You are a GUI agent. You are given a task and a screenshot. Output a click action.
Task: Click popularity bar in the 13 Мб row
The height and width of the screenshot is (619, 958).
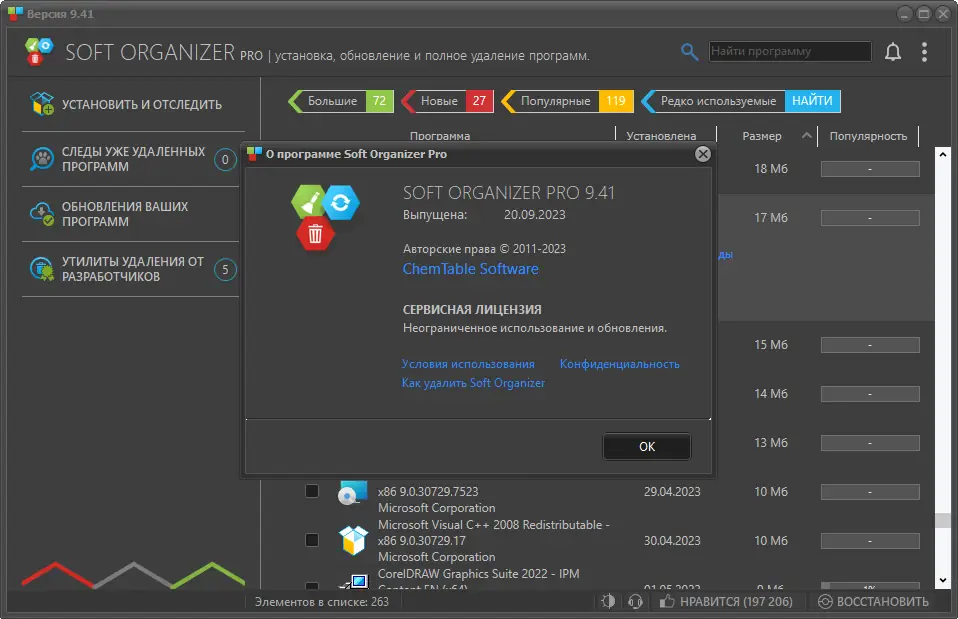(x=870, y=442)
